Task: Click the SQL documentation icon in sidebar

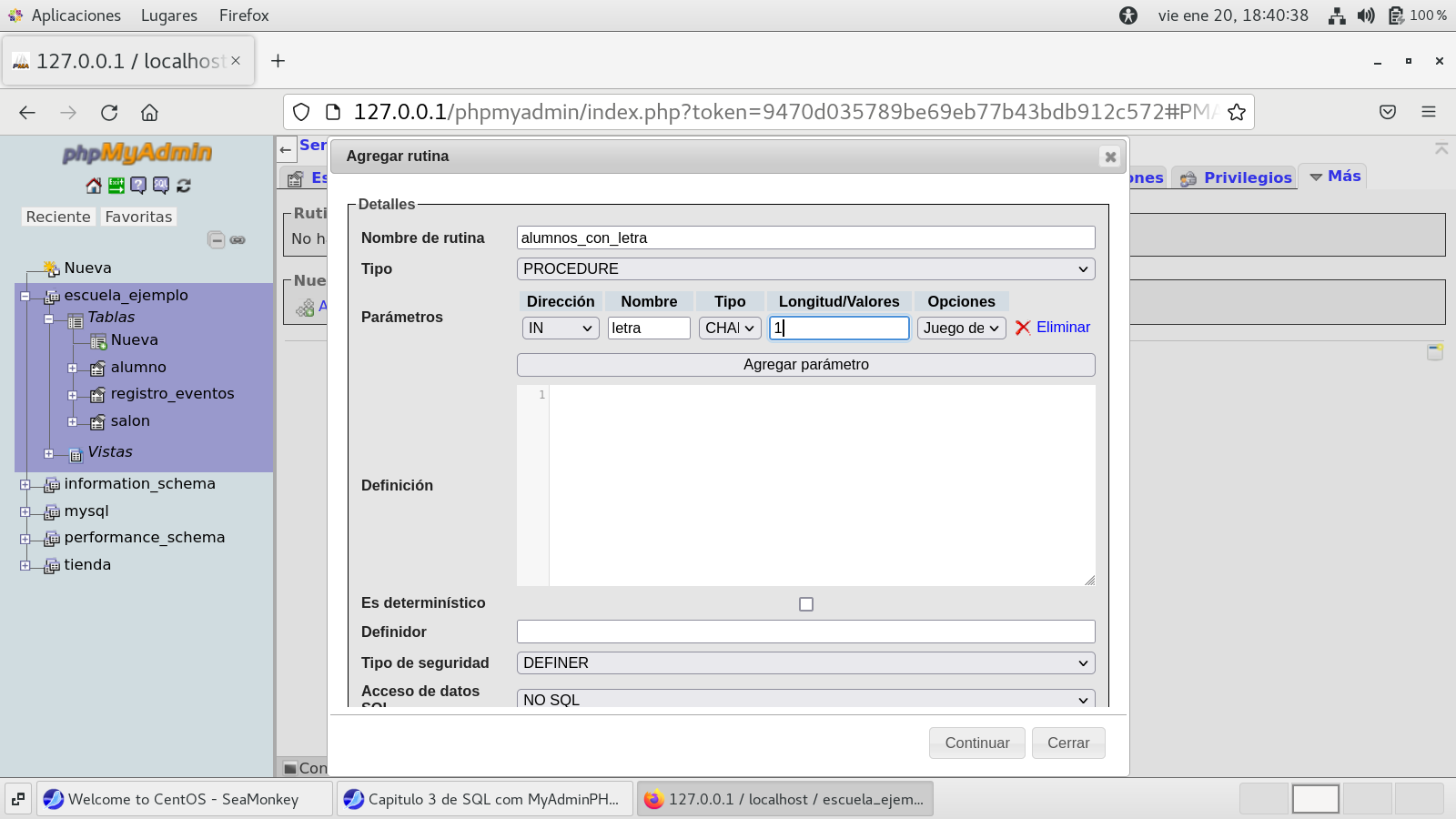Action: point(161,186)
